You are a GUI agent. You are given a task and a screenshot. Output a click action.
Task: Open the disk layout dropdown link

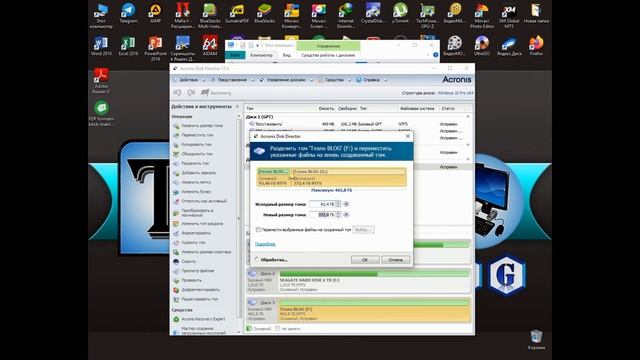(x=456, y=93)
